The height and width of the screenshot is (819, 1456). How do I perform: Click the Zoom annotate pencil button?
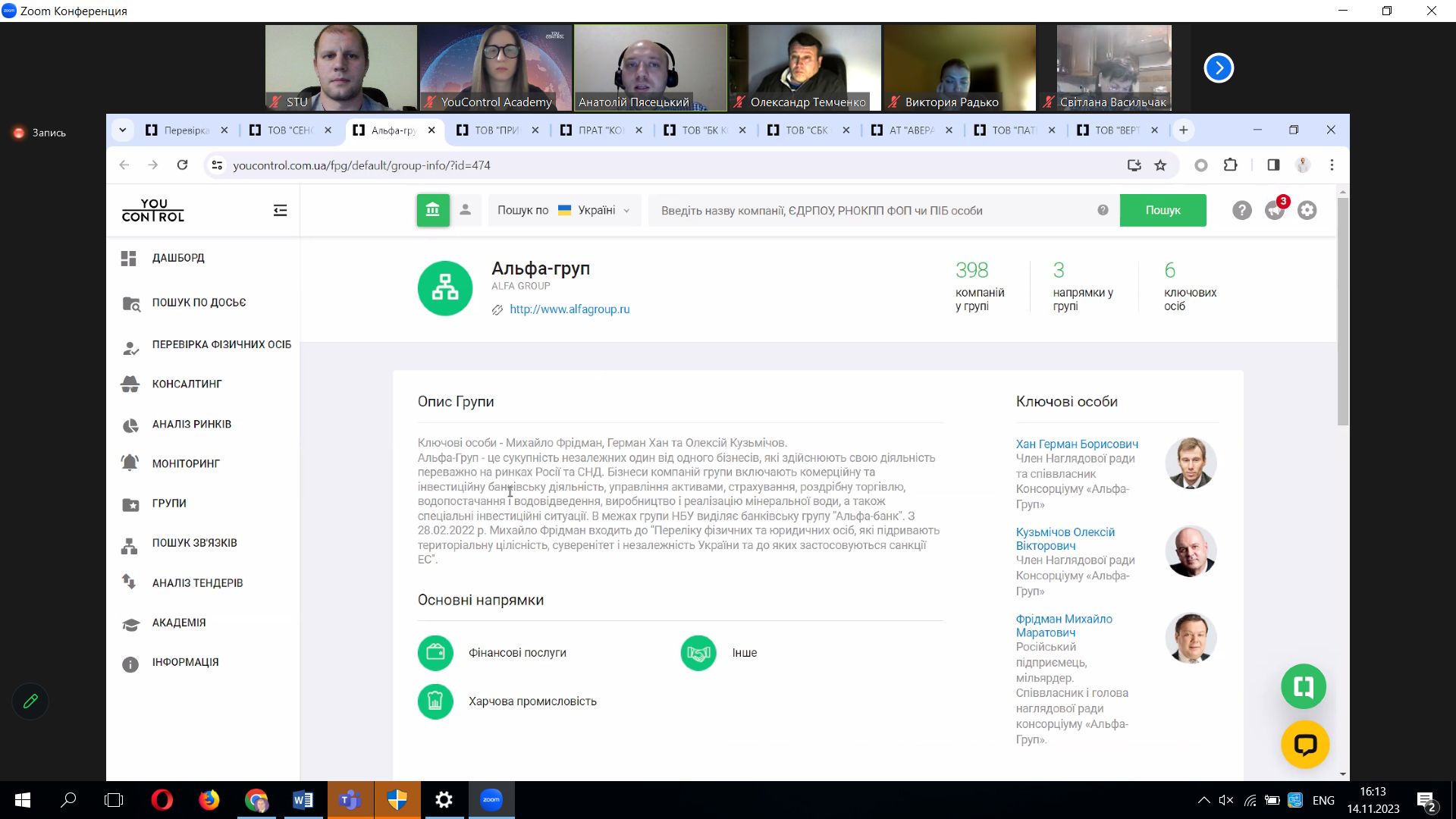coord(30,701)
